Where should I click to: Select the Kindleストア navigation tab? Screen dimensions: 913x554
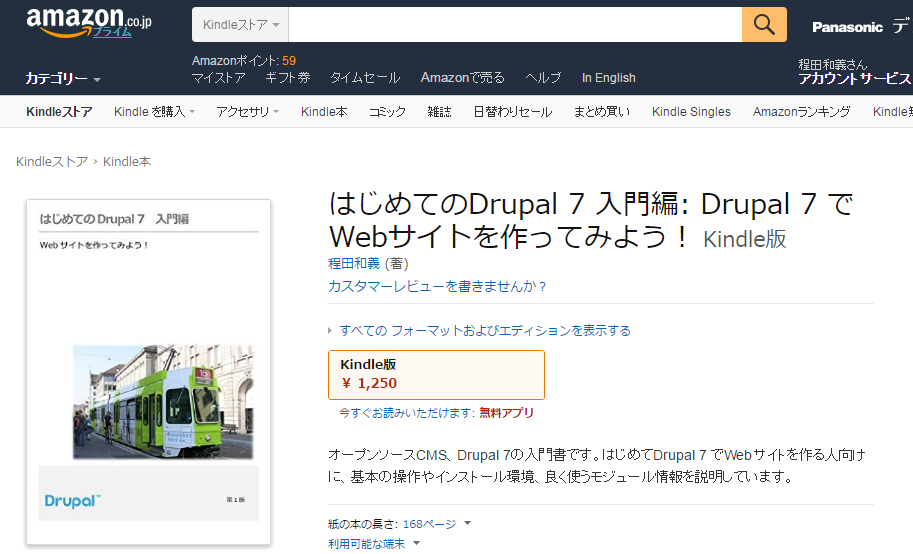click(59, 111)
